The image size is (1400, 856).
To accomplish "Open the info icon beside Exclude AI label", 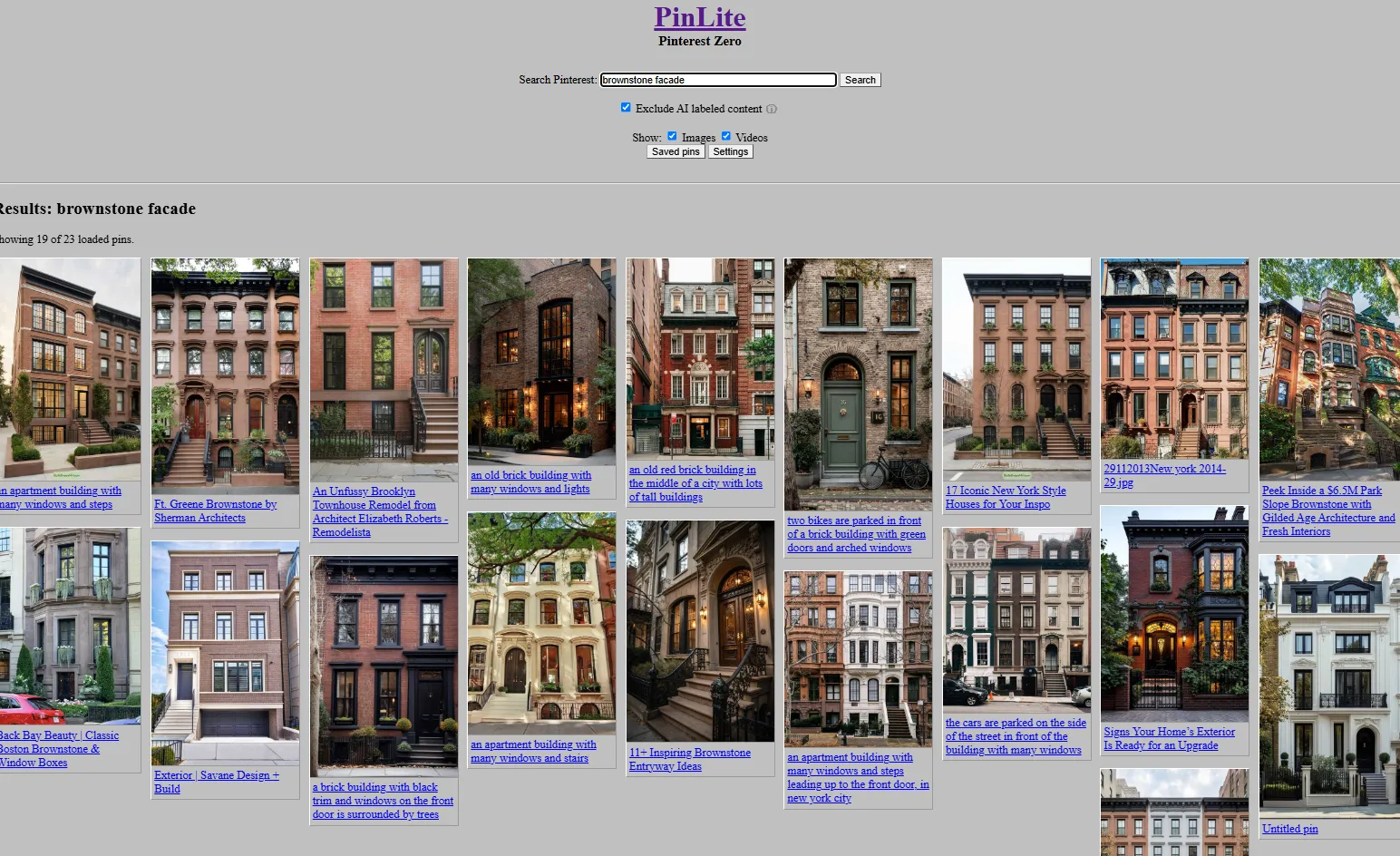I will [x=772, y=109].
